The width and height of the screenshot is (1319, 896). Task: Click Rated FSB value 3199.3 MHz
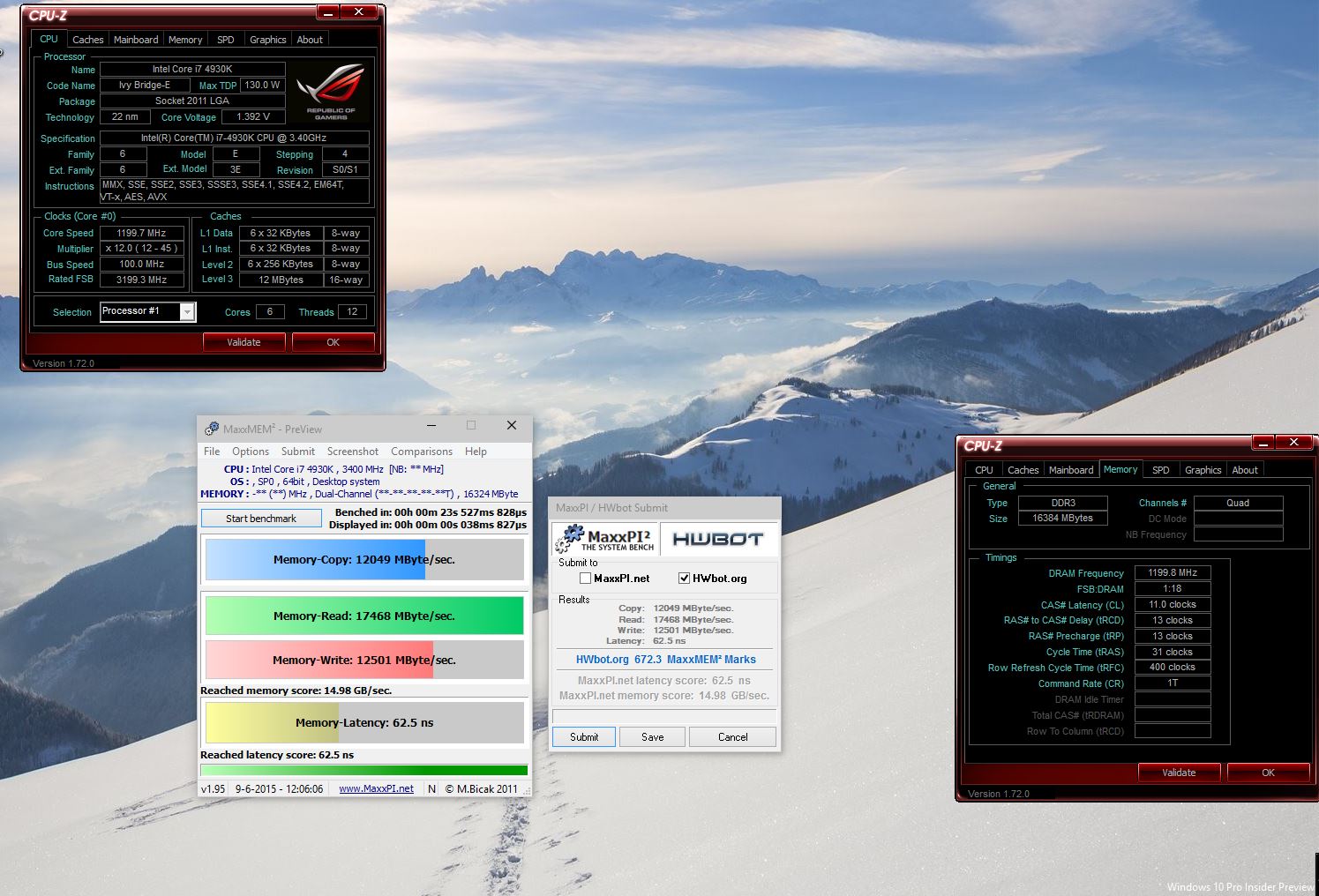coord(141,280)
